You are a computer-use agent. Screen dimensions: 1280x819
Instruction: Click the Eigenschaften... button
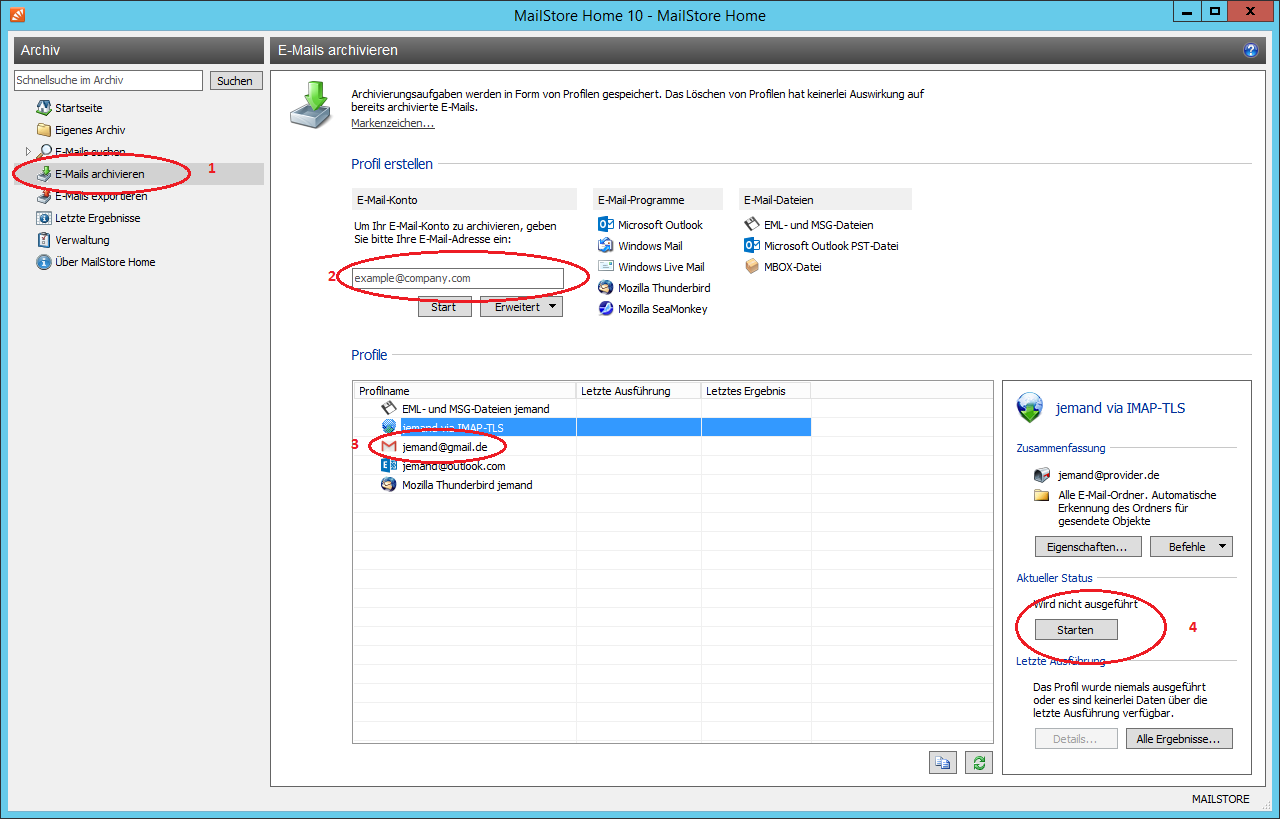[1087, 547]
